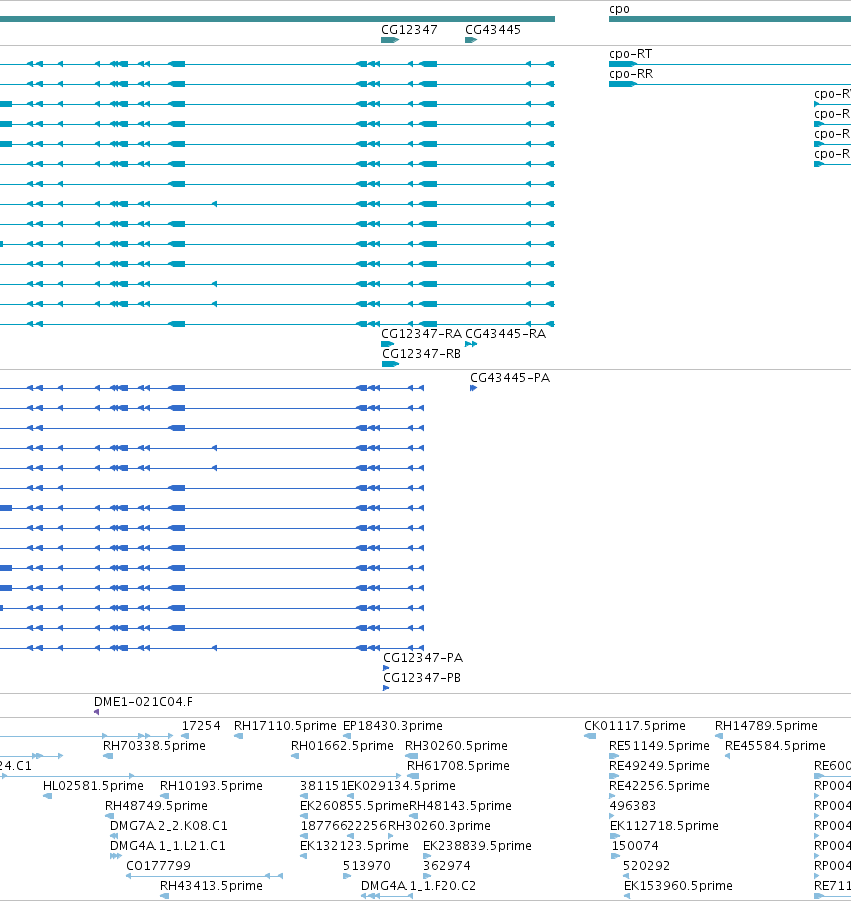Screen dimensions: 851x901
Task: Click the RH17110.5prime arrow glyph
Action: tap(238, 736)
